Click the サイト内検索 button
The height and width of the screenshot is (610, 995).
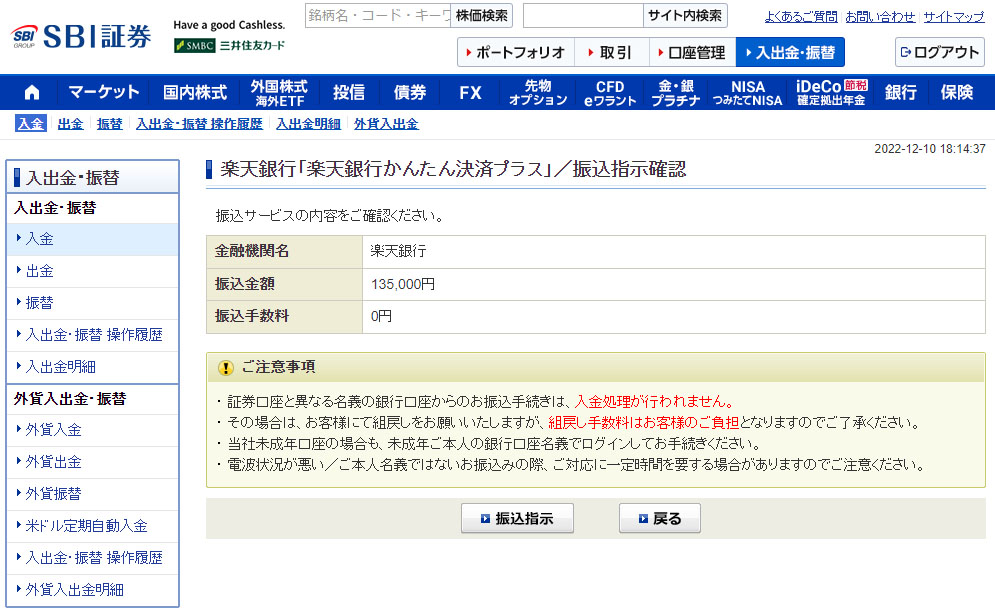click(x=685, y=16)
